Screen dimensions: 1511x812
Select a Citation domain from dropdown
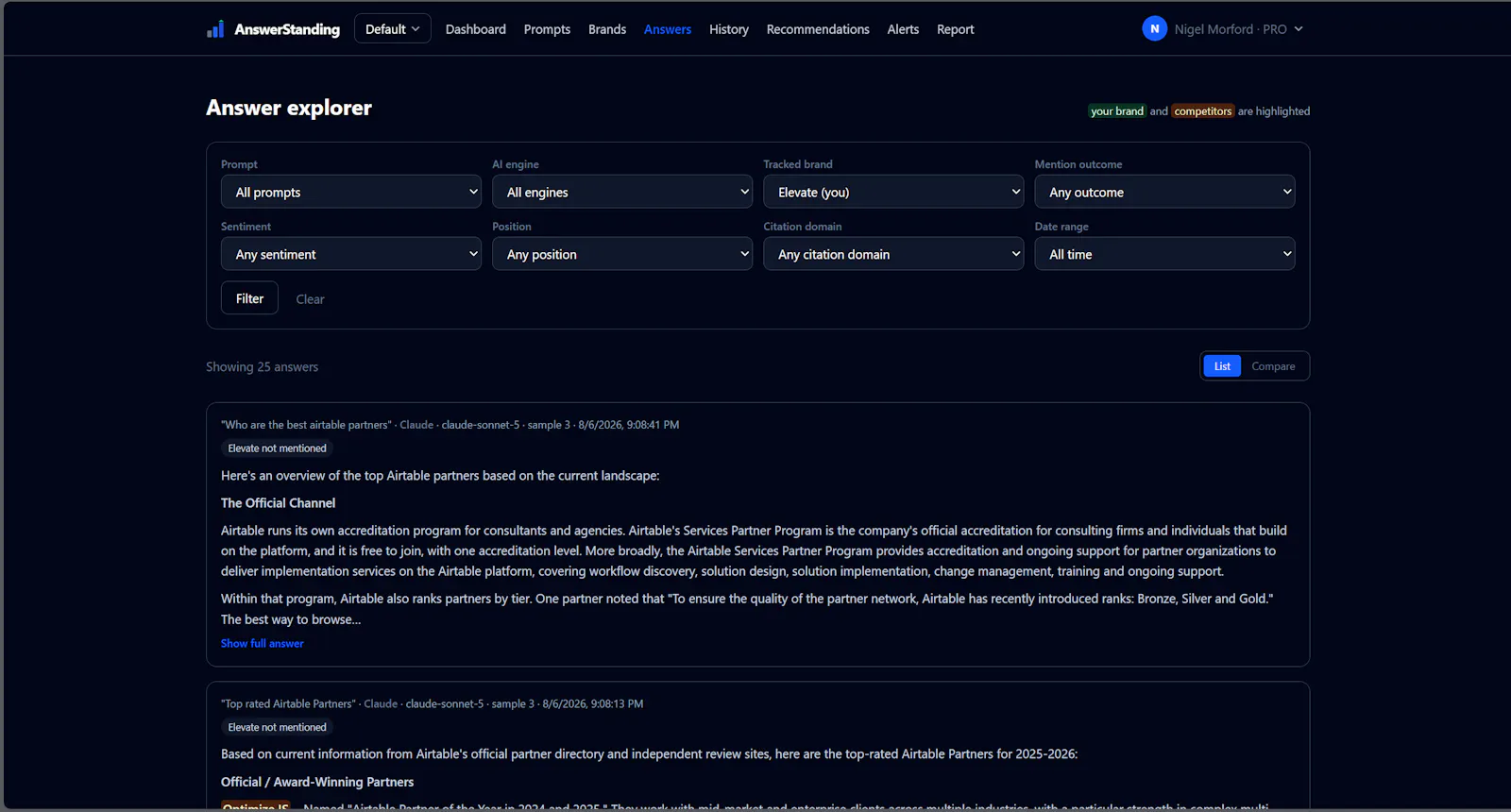click(x=893, y=254)
